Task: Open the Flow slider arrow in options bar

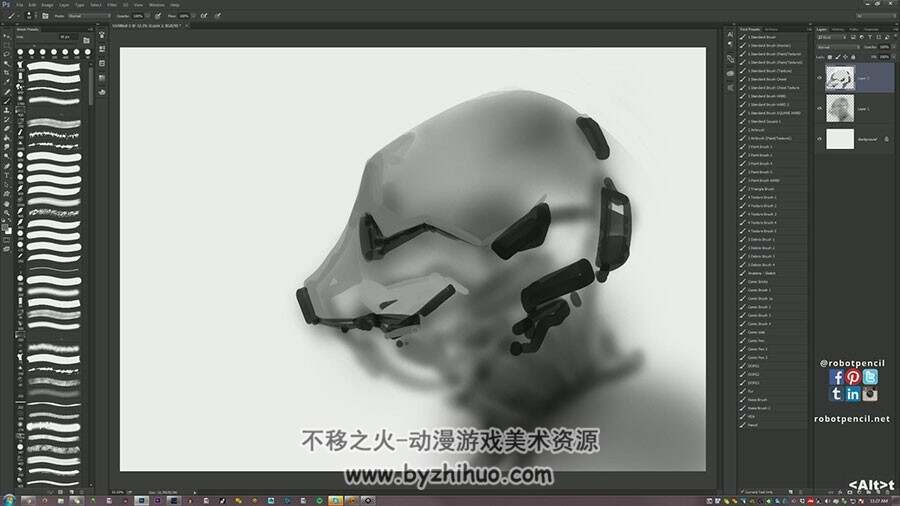Action: pyautogui.click(x=193, y=15)
